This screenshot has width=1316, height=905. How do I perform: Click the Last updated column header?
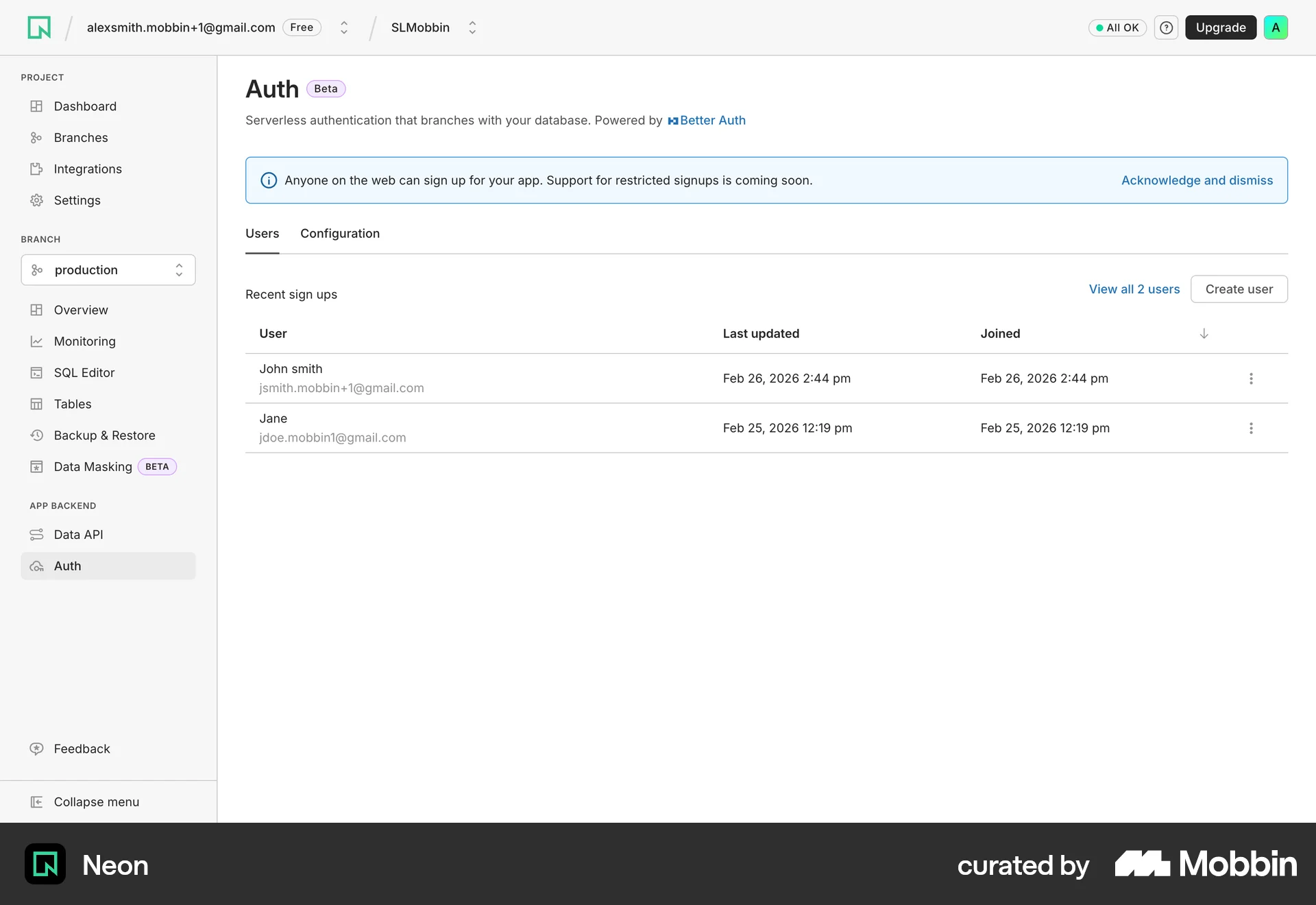coord(761,334)
